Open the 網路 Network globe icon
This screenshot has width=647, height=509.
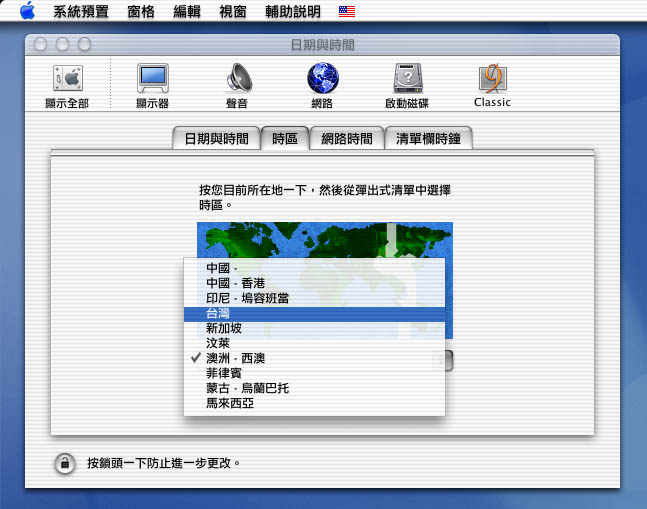point(322,86)
